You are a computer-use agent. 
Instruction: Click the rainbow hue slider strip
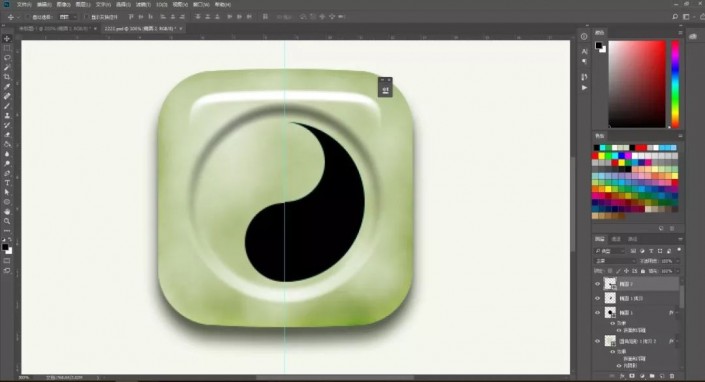pyautogui.click(x=675, y=84)
